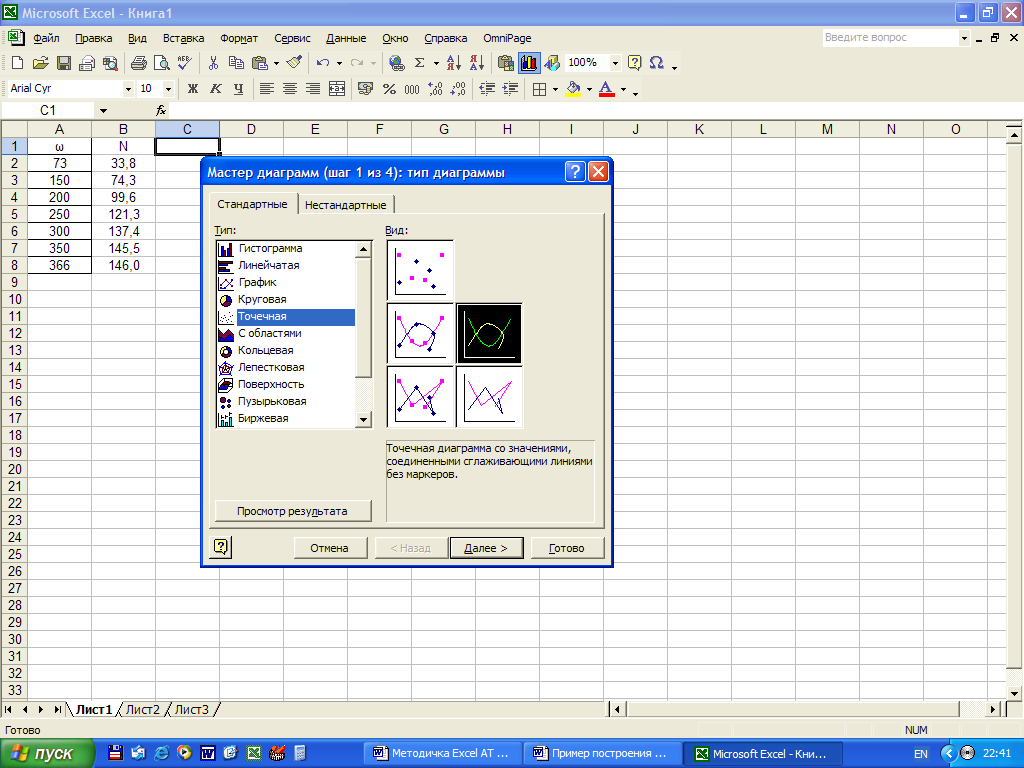Click Merge and Center icon
The image size is (1024, 768).
point(336,89)
